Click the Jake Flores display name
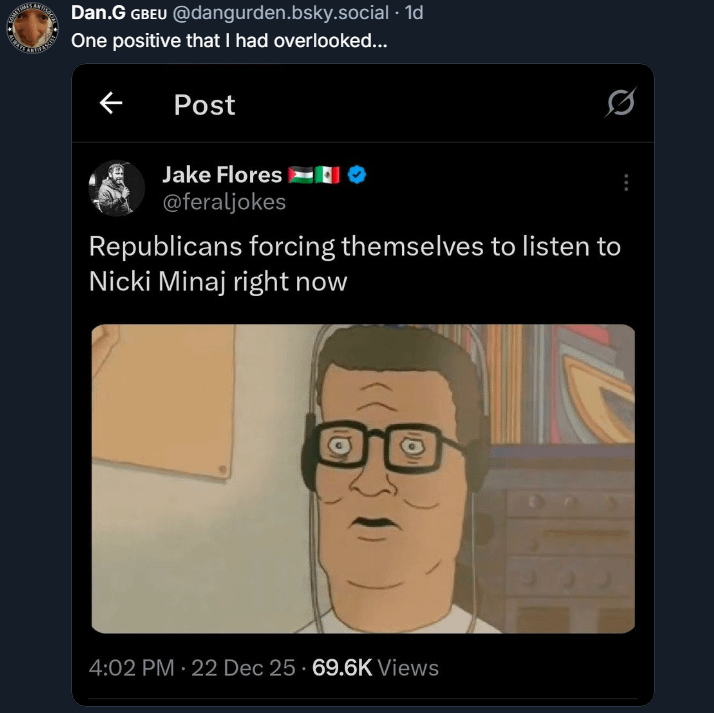 tap(222, 175)
